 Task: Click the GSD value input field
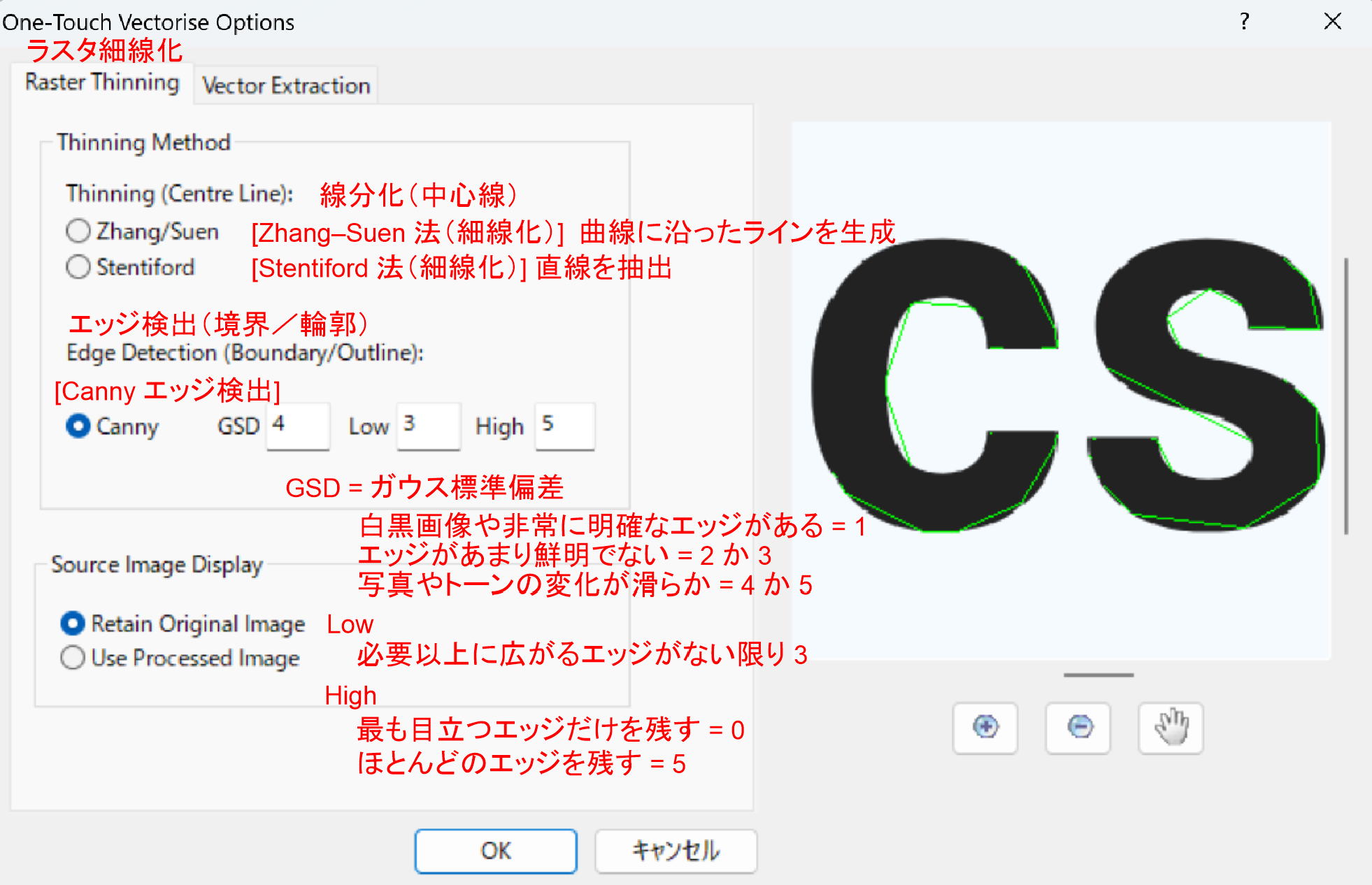click(x=299, y=426)
